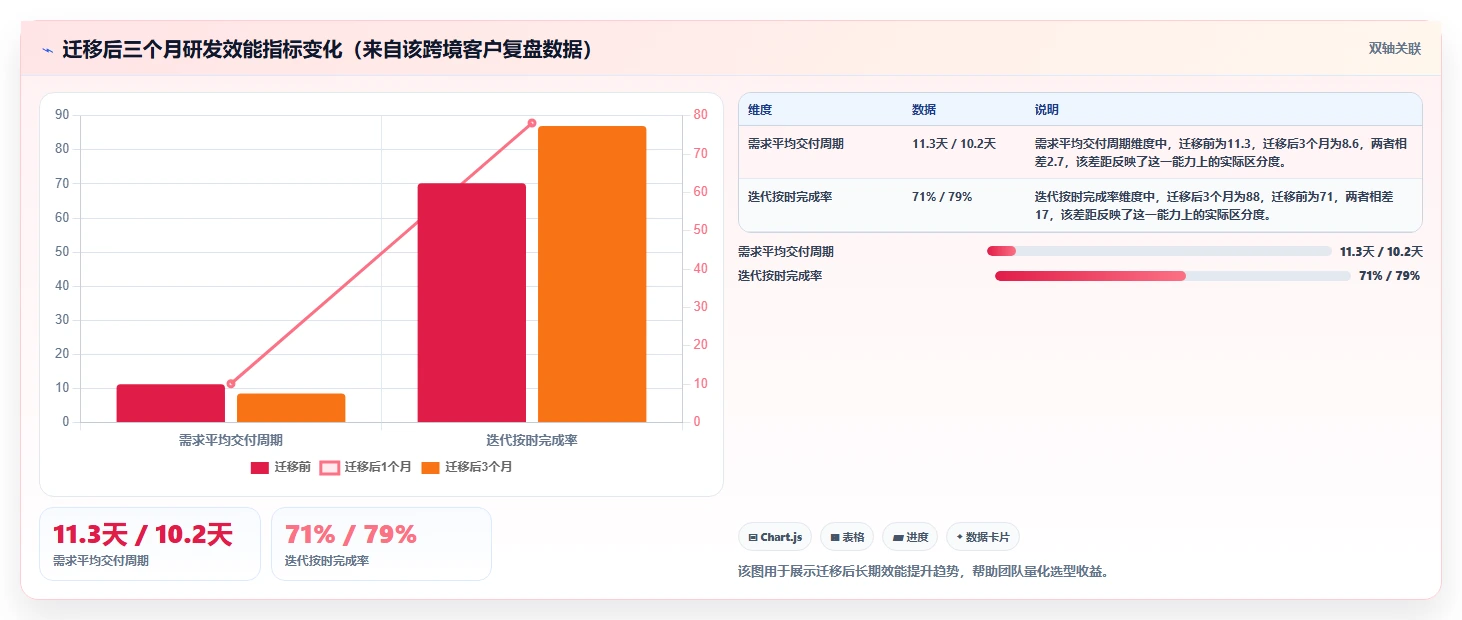Toggle the 迁移后3个月 legend item

[x=466, y=467]
